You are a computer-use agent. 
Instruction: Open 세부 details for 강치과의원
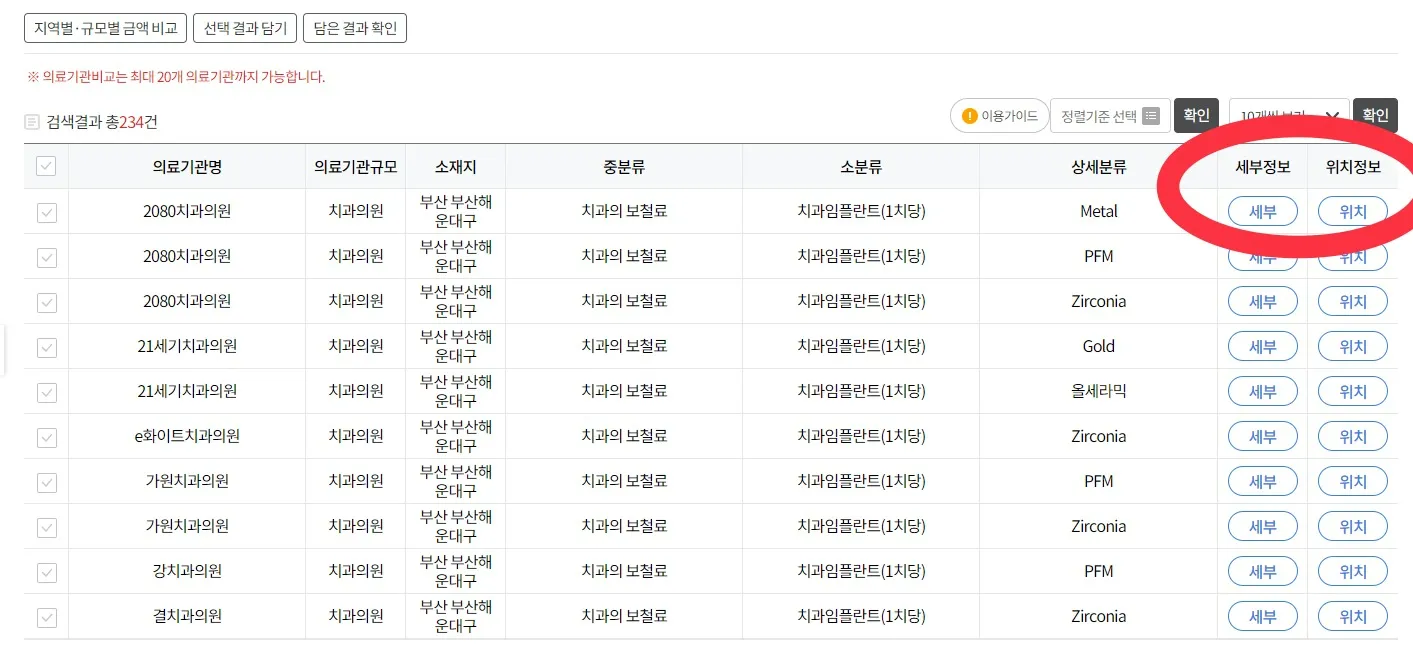coord(1263,571)
